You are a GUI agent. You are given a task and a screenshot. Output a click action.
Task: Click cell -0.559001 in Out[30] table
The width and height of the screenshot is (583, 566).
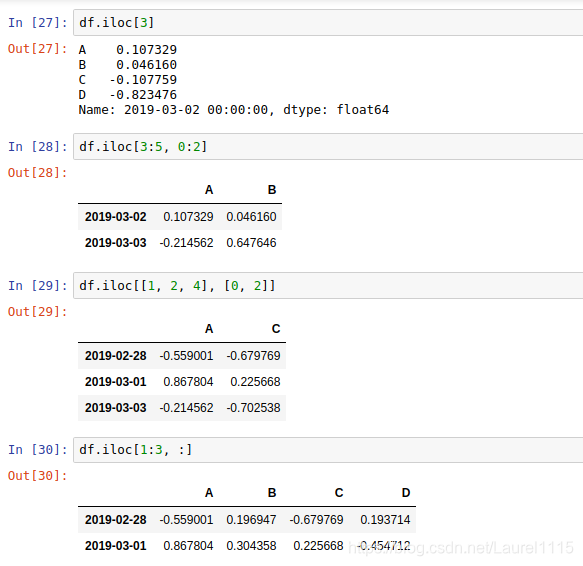click(187, 520)
